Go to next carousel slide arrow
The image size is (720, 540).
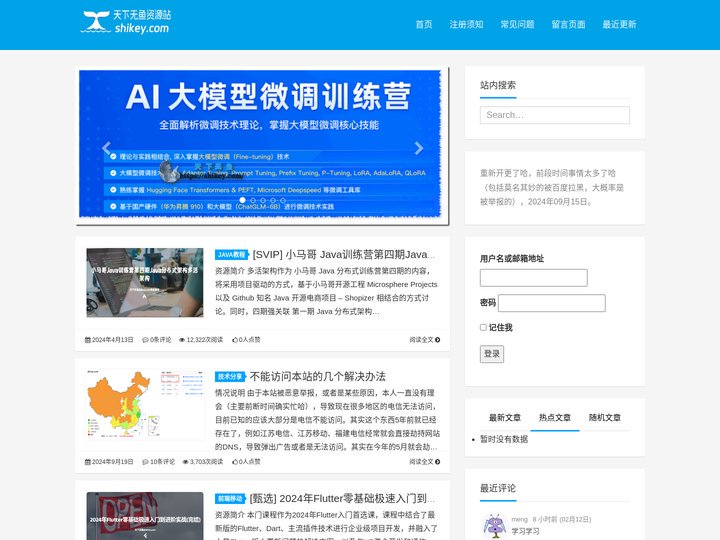(x=418, y=148)
